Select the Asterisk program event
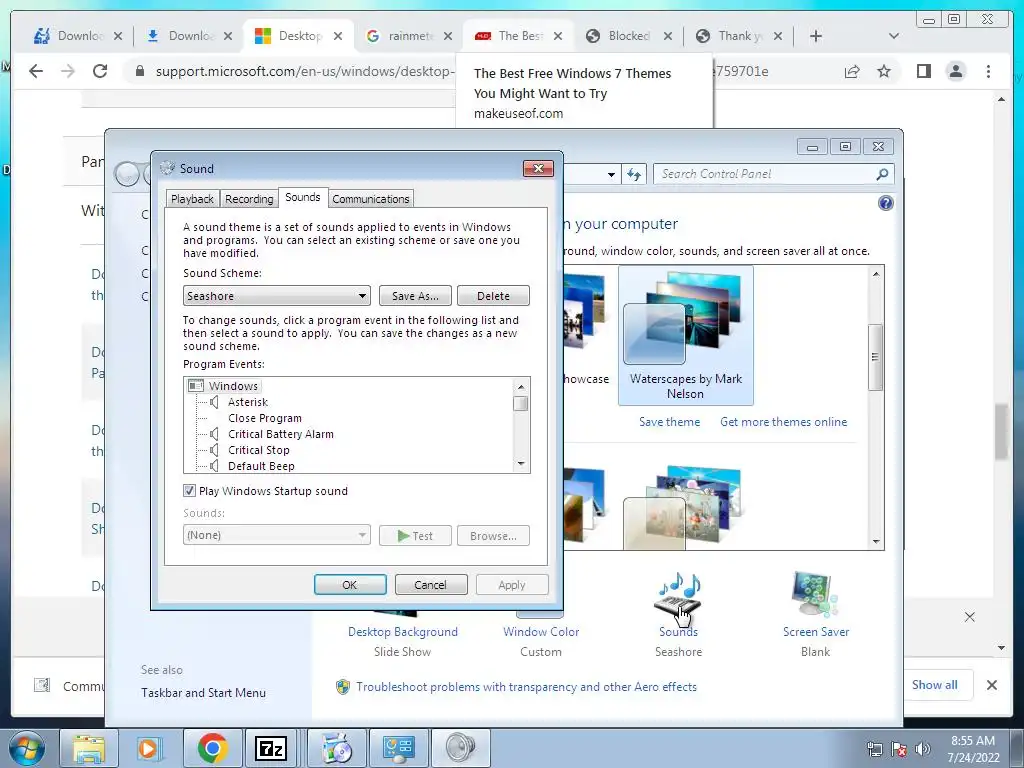Image resolution: width=1024 pixels, height=768 pixels. tap(248, 402)
